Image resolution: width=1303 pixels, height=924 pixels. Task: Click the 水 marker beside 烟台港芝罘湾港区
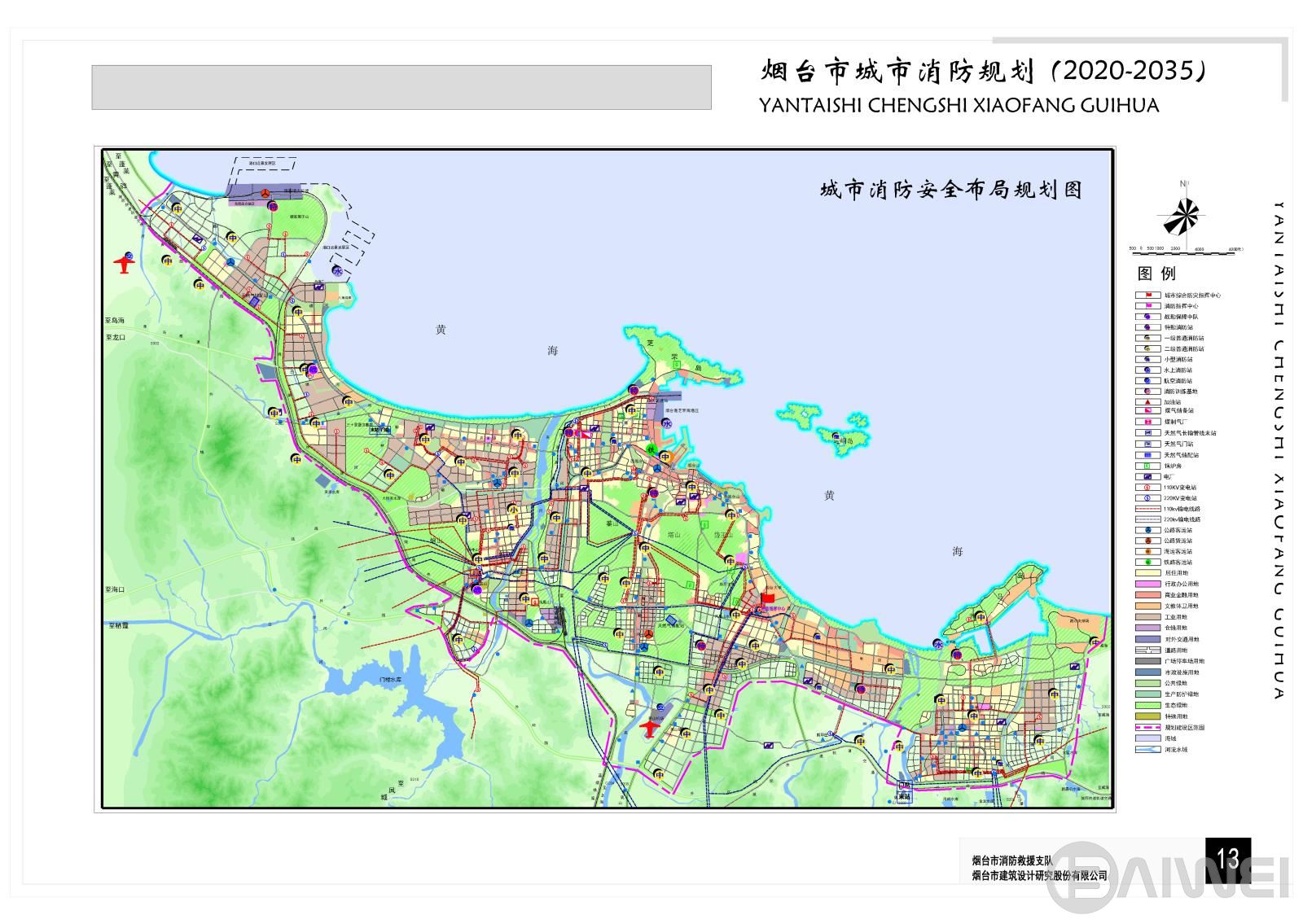[x=666, y=424]
